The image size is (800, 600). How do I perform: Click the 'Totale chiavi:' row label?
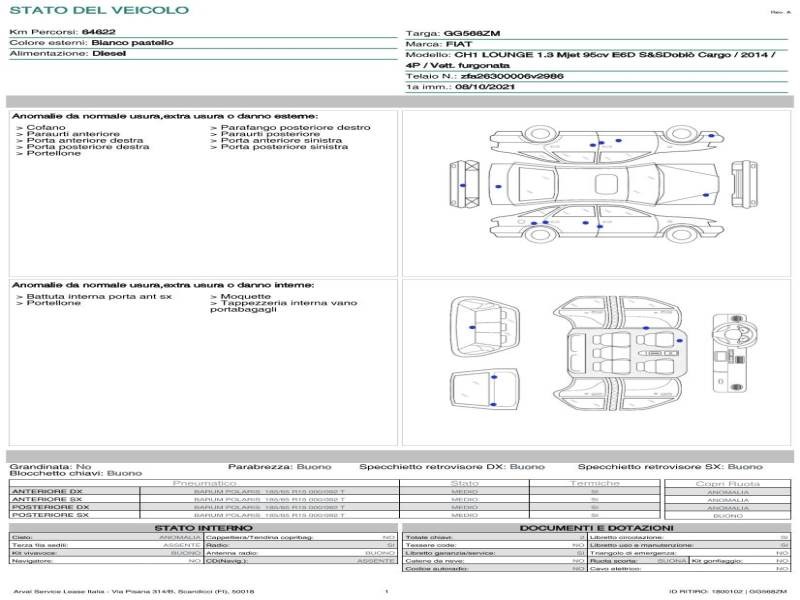coord(429,537)
